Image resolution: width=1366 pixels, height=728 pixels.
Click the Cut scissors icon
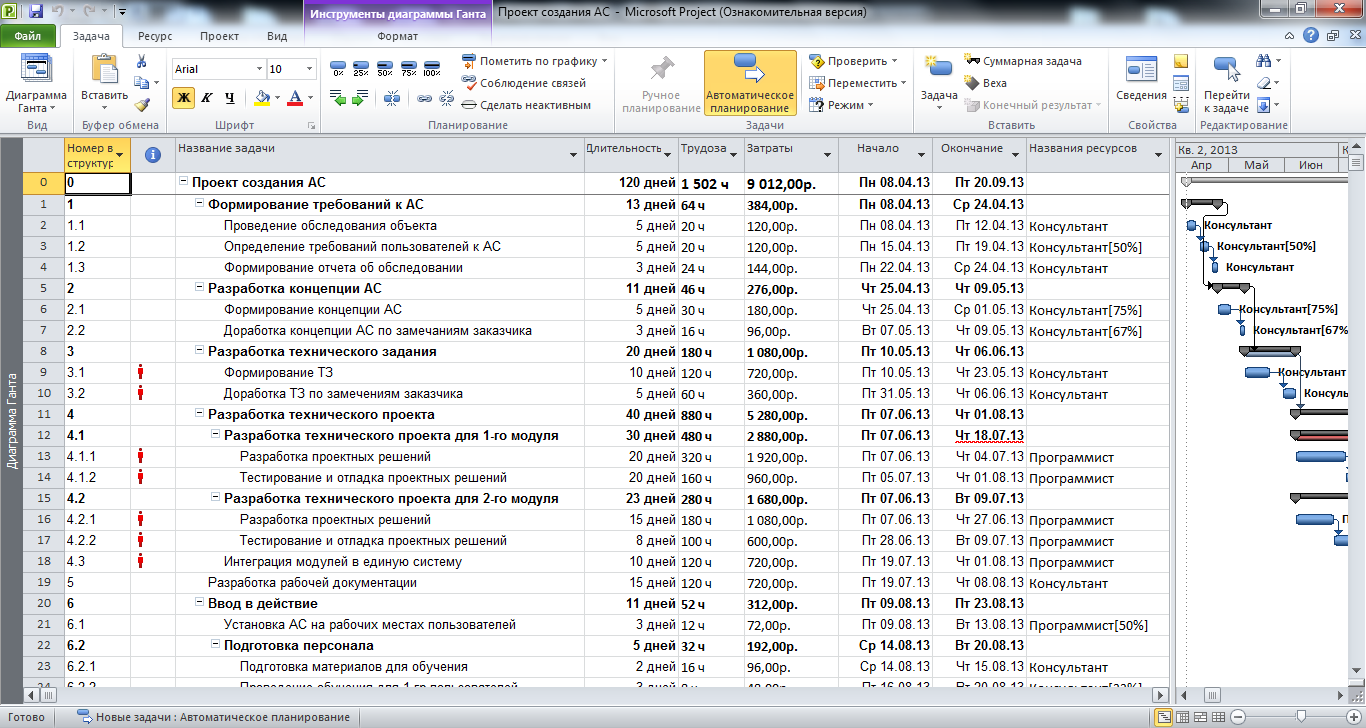click(142, 62)
